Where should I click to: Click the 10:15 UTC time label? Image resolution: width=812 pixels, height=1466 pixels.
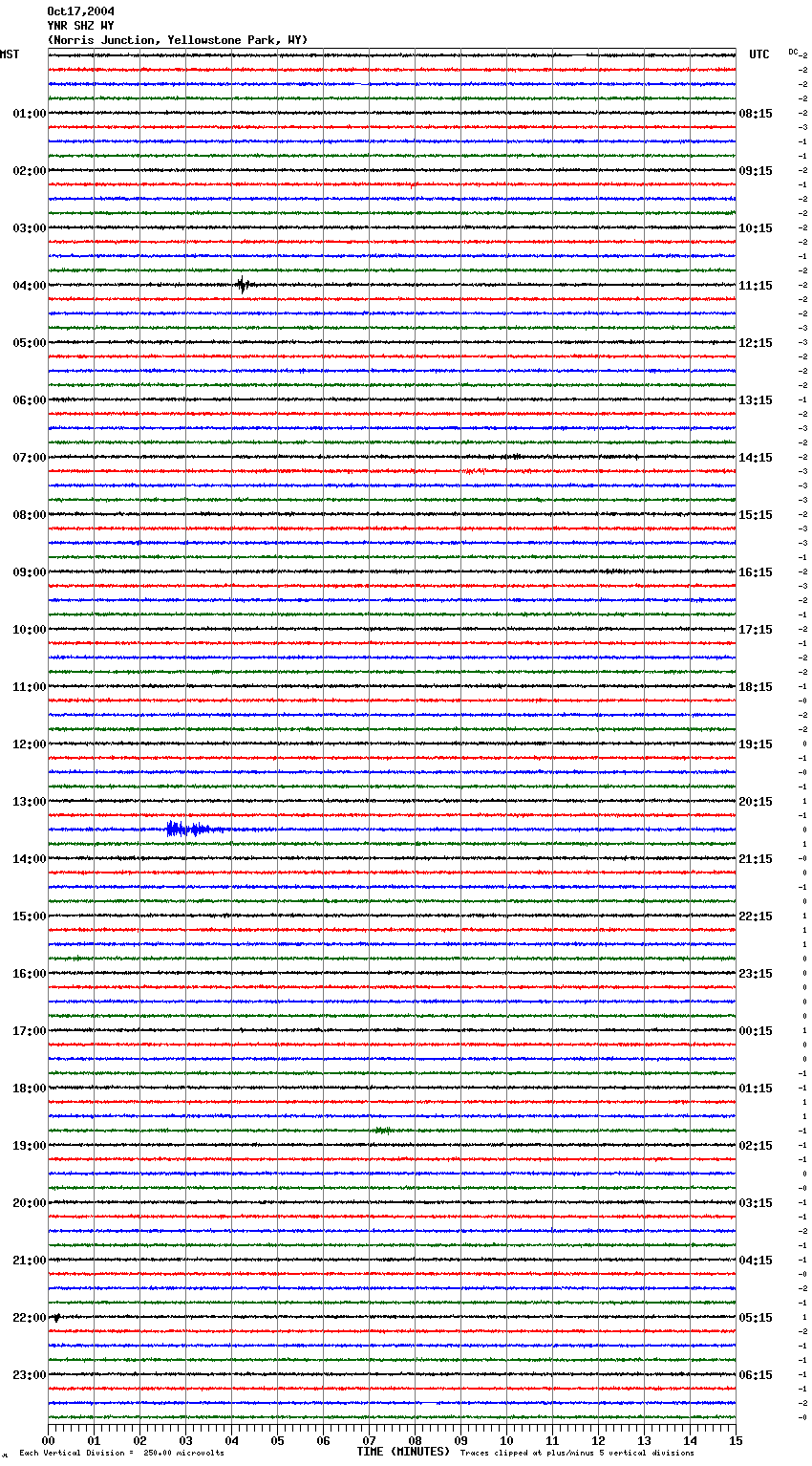coord(756,228)
